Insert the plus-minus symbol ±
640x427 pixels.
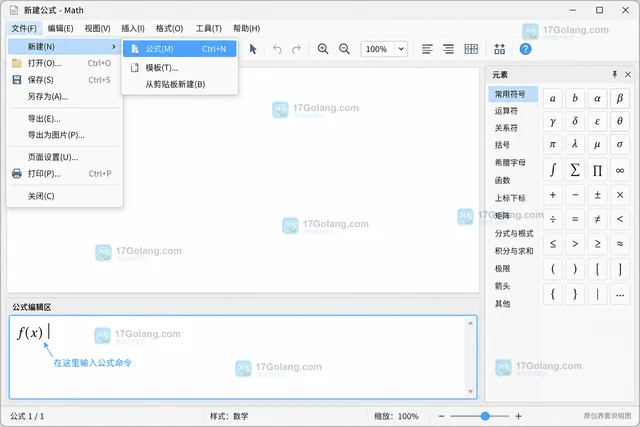[x=597, y=195]
